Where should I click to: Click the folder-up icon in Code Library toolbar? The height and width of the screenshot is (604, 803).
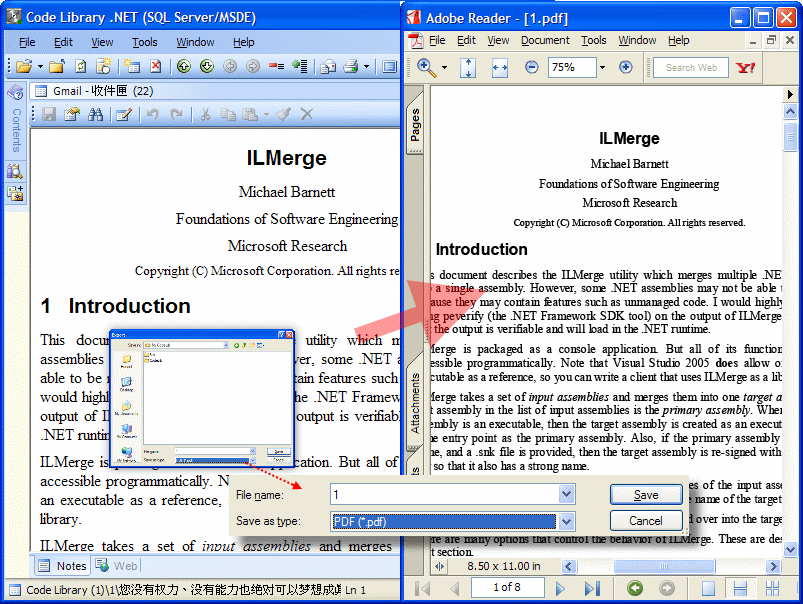point(57,66)
